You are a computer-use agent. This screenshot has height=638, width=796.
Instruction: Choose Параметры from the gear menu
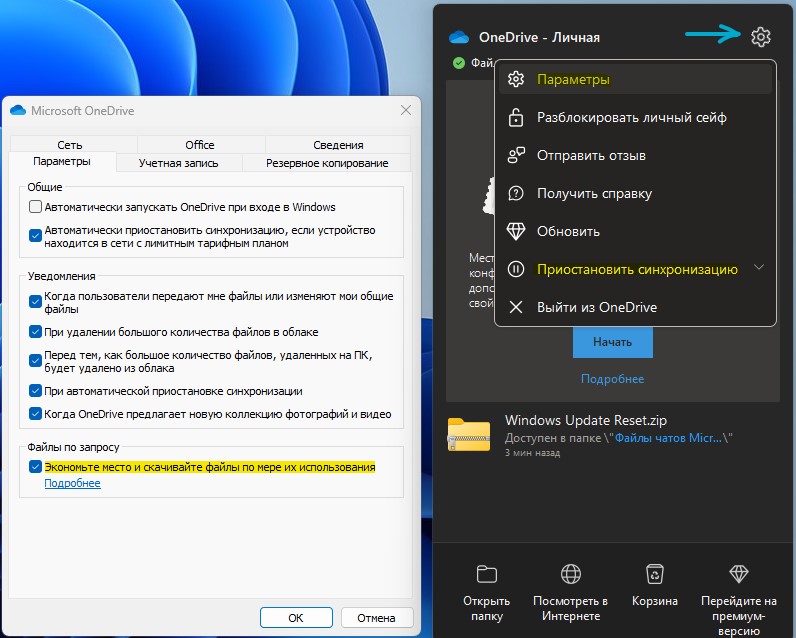635,79
